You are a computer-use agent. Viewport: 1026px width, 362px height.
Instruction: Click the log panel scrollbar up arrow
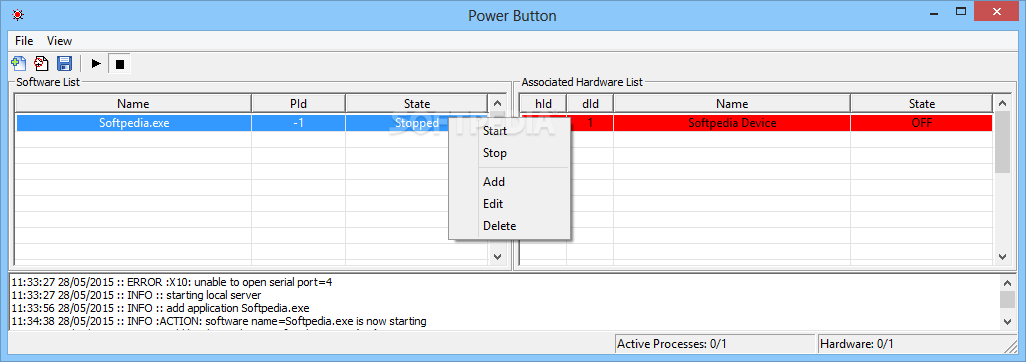pos(1007,283)
